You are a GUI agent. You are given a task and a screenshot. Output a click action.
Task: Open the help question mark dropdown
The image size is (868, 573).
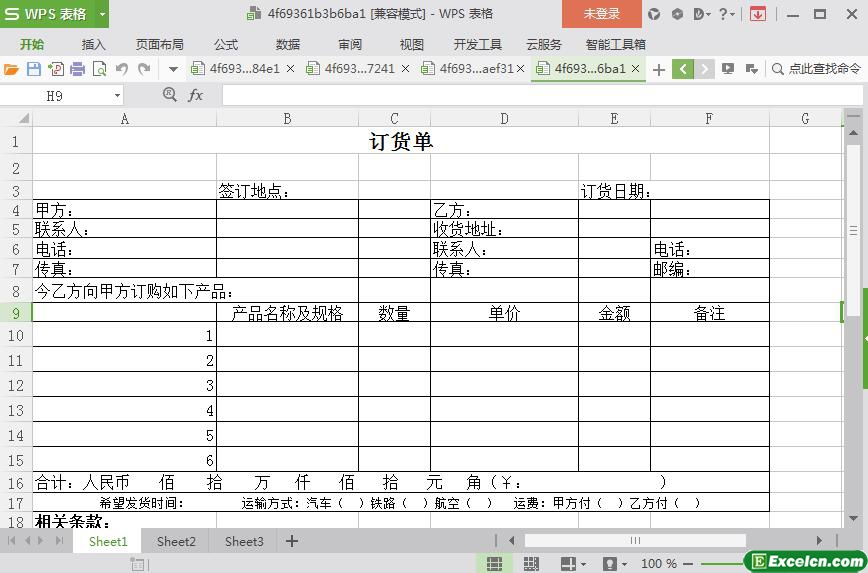727,14
